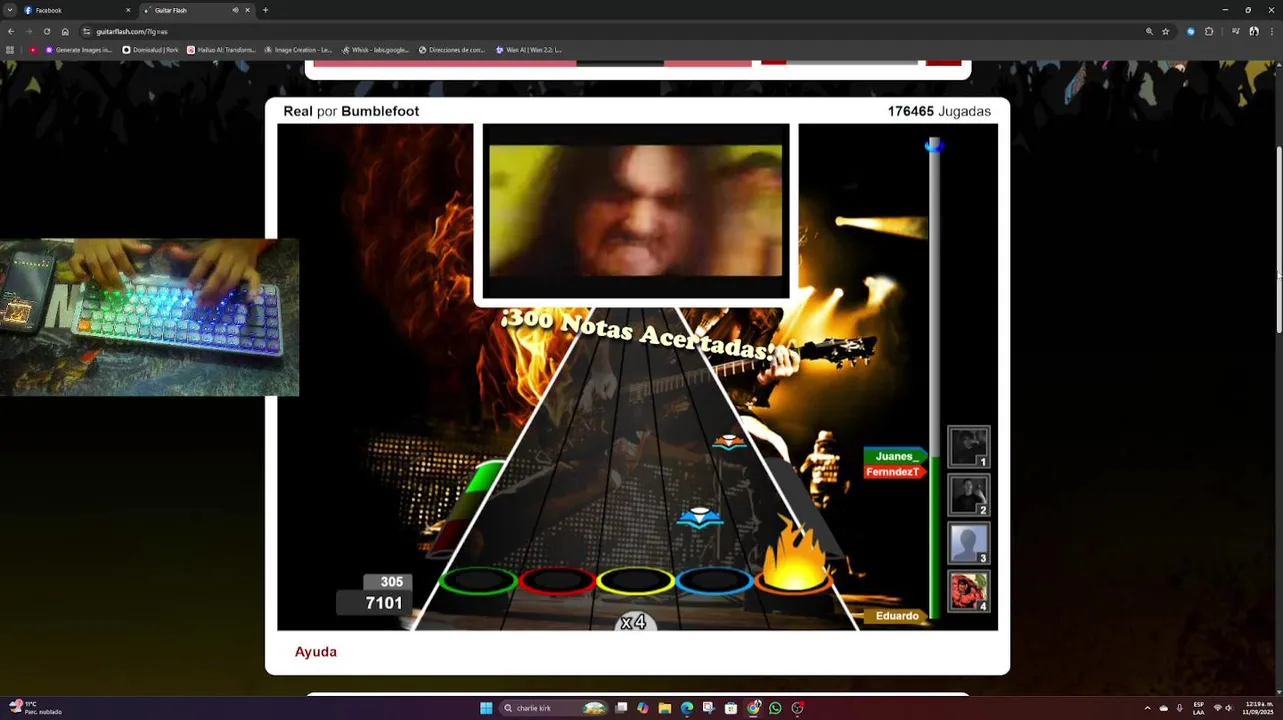
Task: Open WhatsApp from the taskbar
Action: (775, 708)
